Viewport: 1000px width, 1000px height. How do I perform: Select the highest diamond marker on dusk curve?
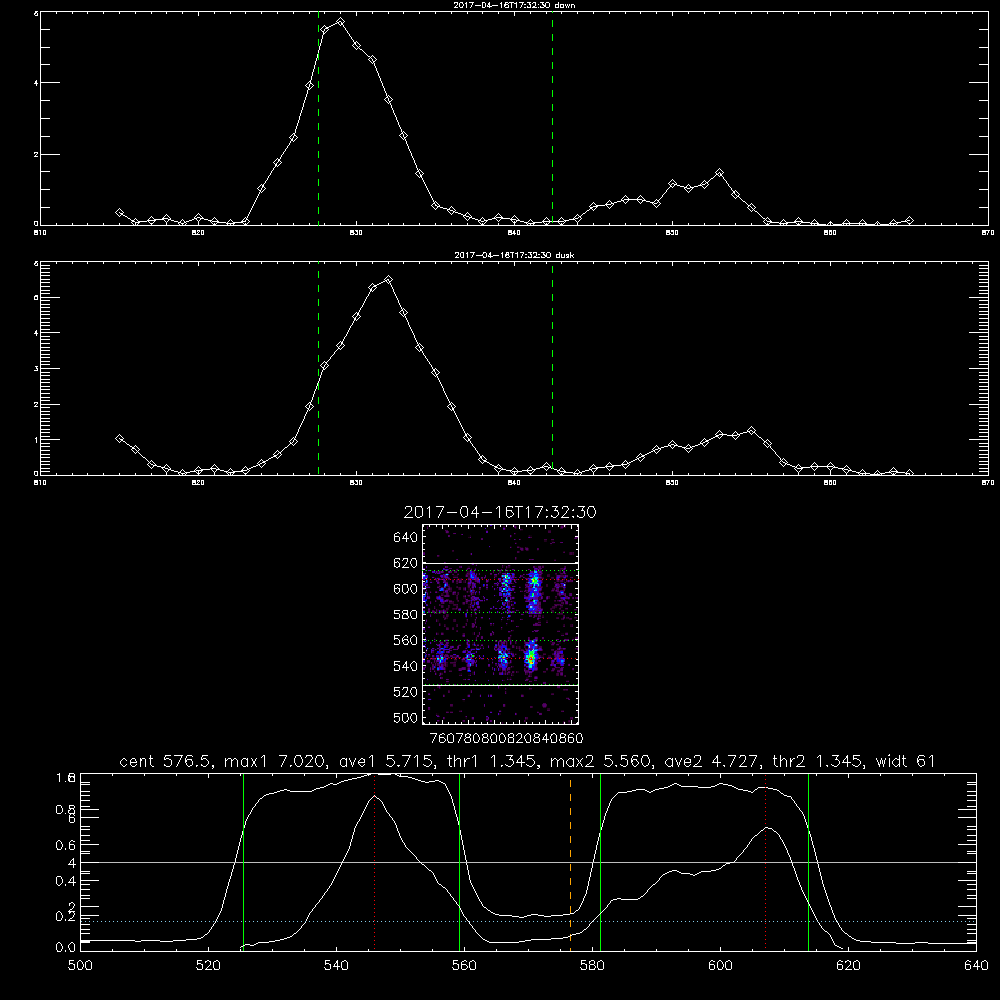[x=388, y=279]
